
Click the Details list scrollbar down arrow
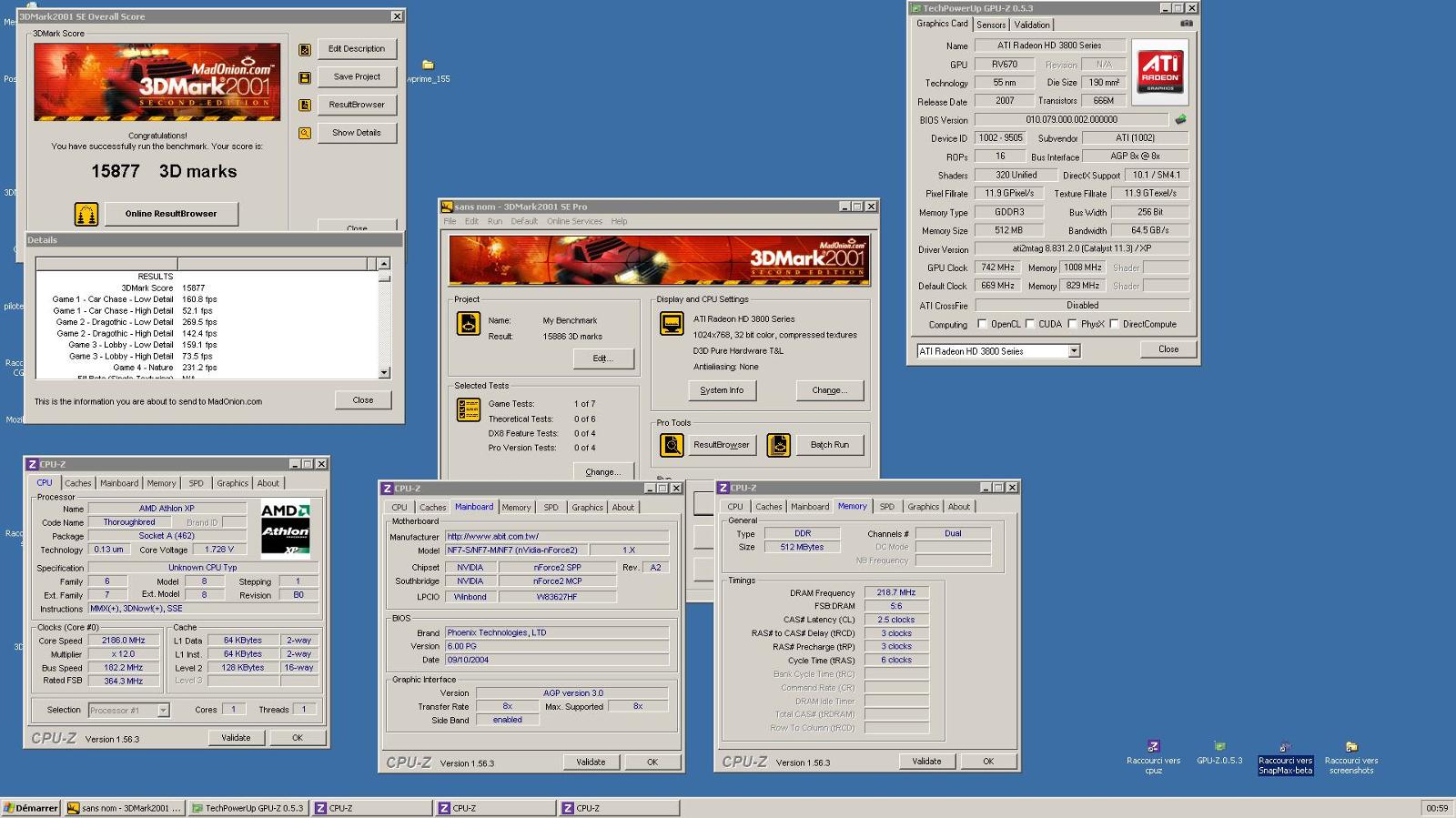click(x=384, y=372)
